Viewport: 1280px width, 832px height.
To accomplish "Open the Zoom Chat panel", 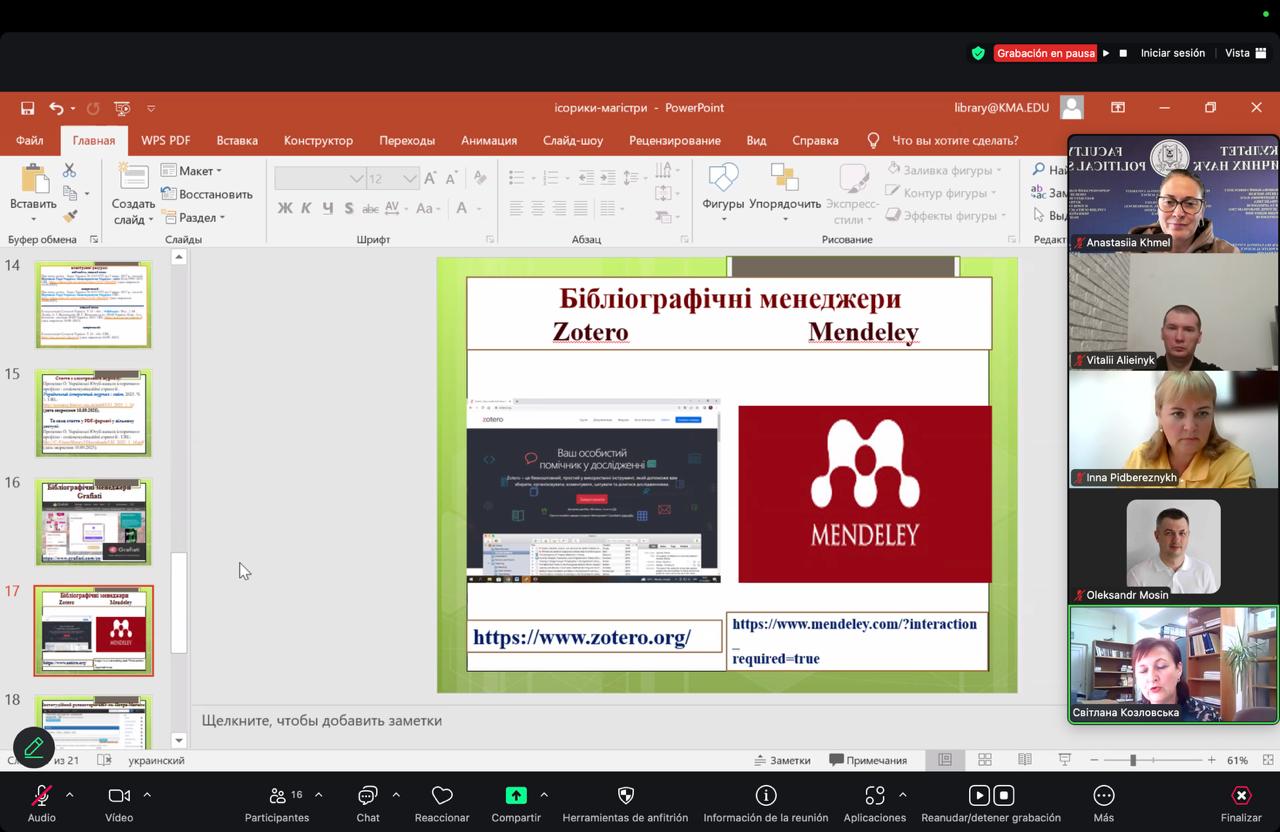I will click(x=368, y=803).
